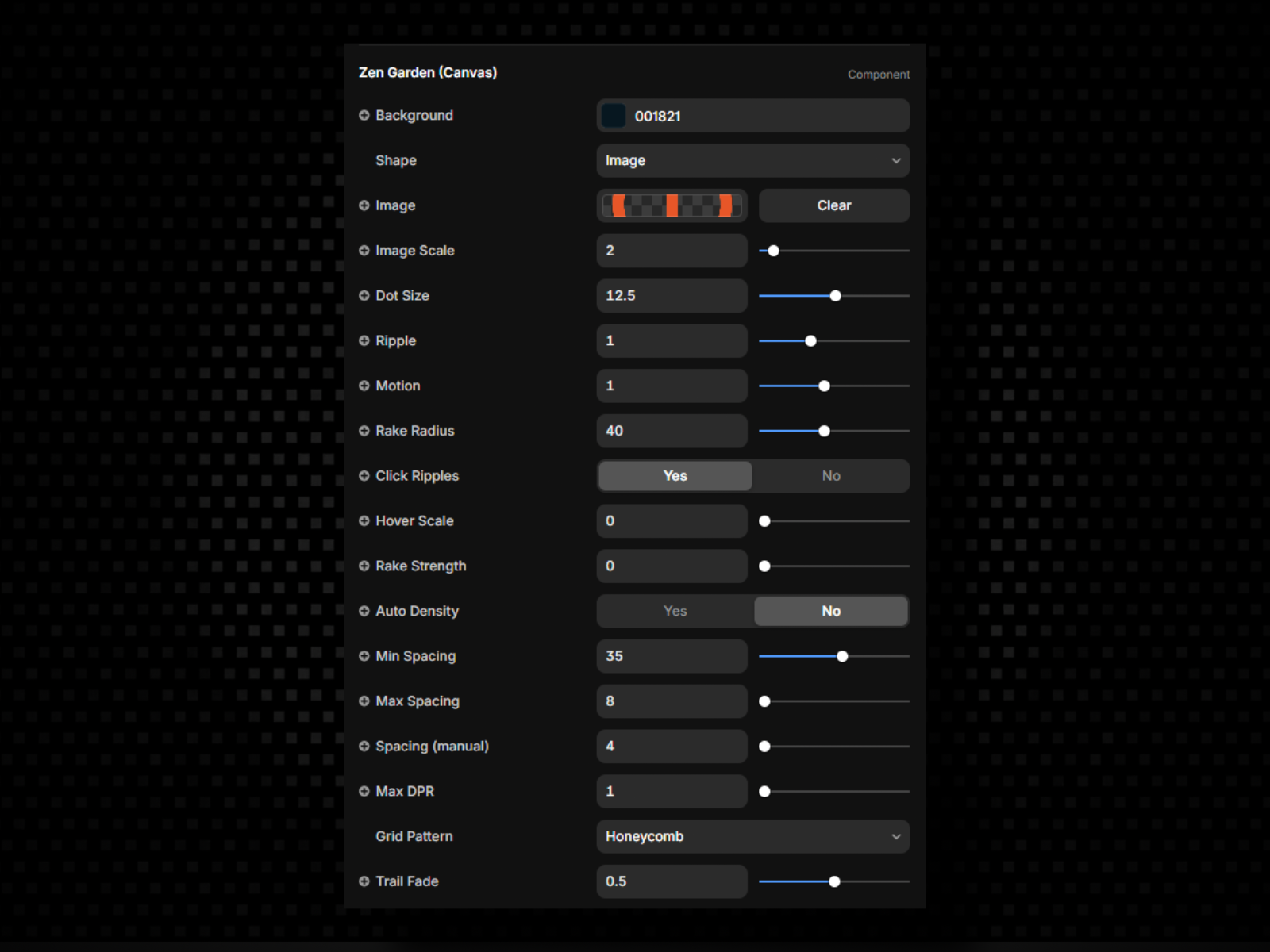This screenshot has height=952, width=1270.
Task: Click the Motion slider handle
Action: click(x=824, y=386)
